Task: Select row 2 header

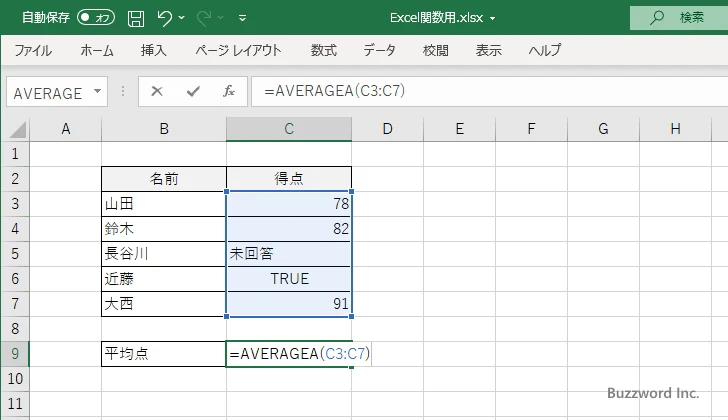Action: [x=15, y=179]
